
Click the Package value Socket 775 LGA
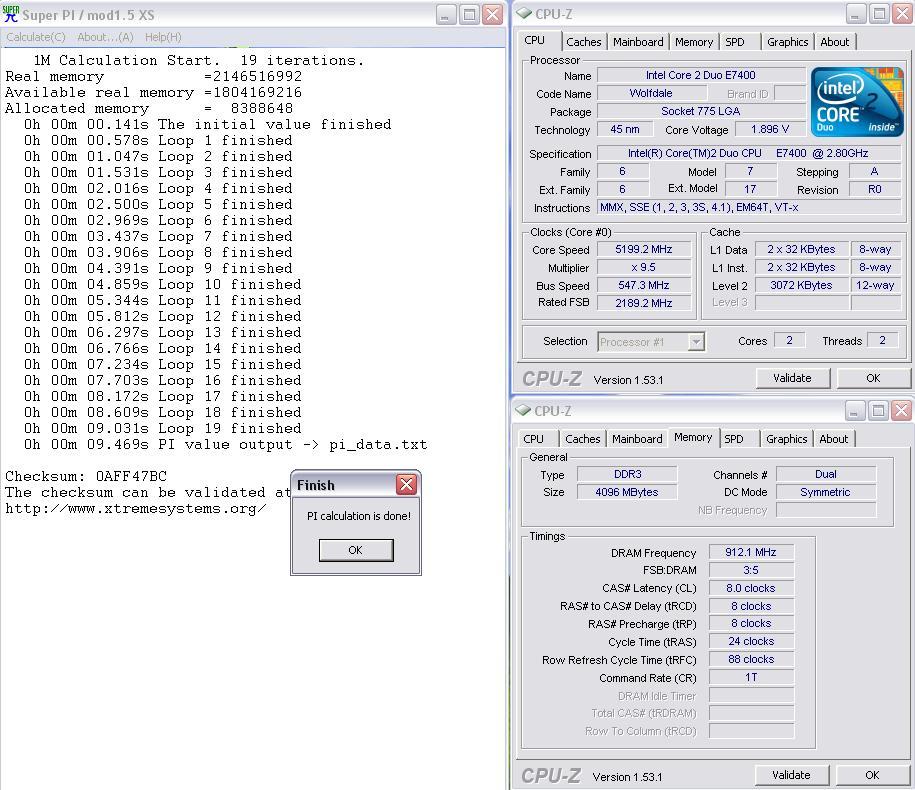click(x=701, y=111)
